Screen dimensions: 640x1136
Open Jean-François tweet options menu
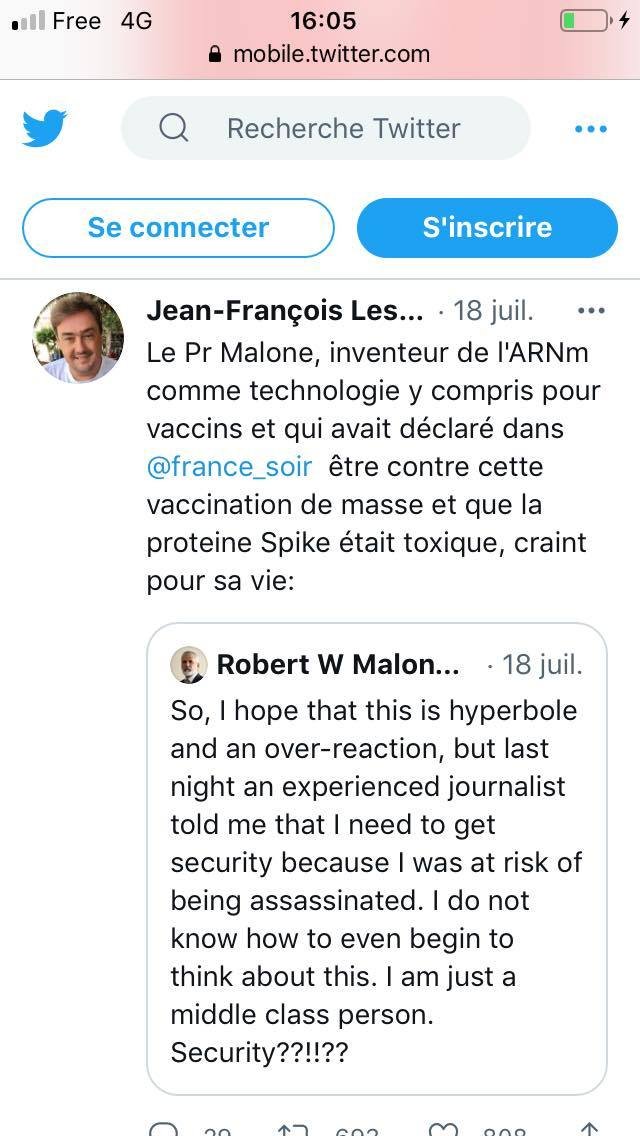click(x=591, y=311)
